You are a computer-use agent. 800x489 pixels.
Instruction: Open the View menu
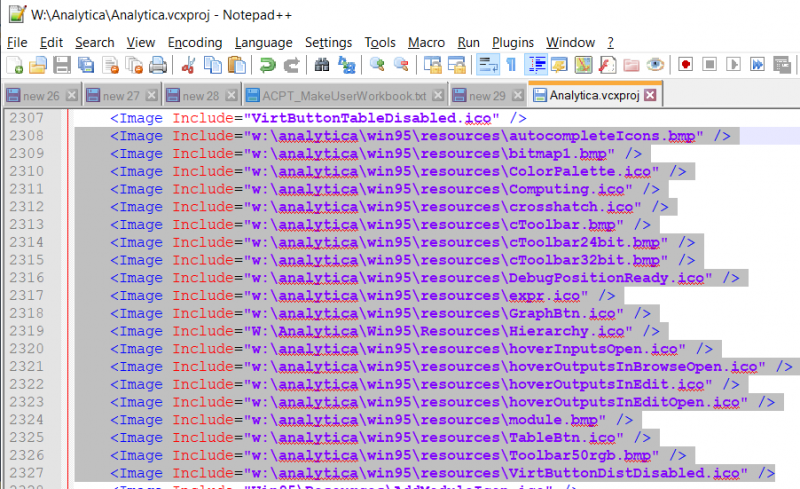(x=141, y=42)
